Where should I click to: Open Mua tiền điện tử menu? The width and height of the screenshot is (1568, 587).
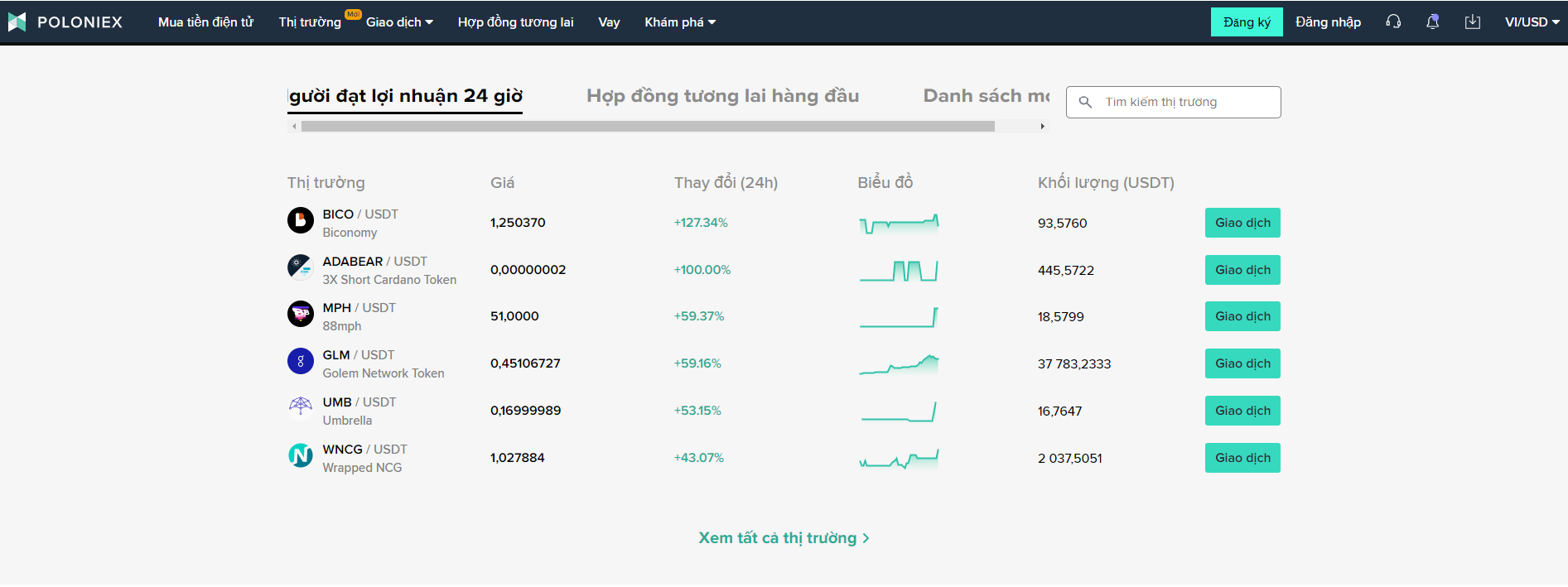(x=205, y=22)
